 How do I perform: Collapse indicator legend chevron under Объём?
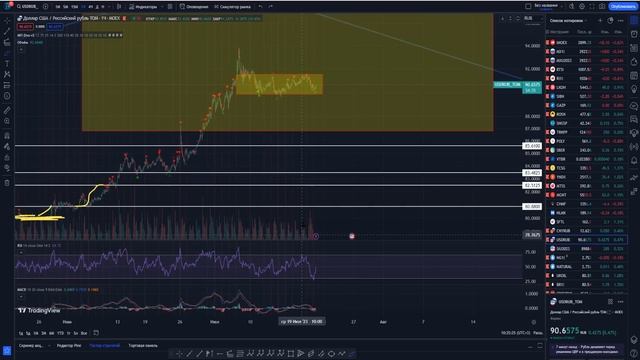click(21, 49)
